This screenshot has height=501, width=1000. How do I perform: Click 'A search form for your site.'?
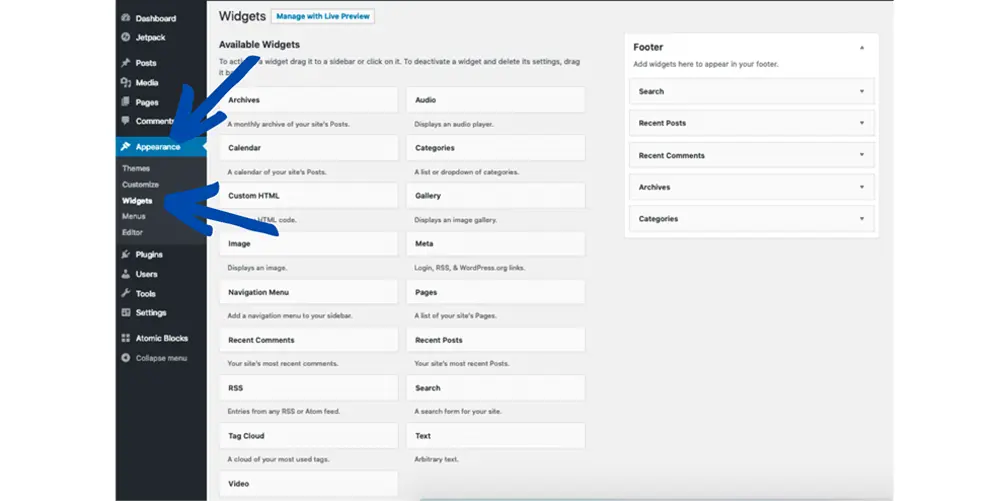(x=458, y=411)
